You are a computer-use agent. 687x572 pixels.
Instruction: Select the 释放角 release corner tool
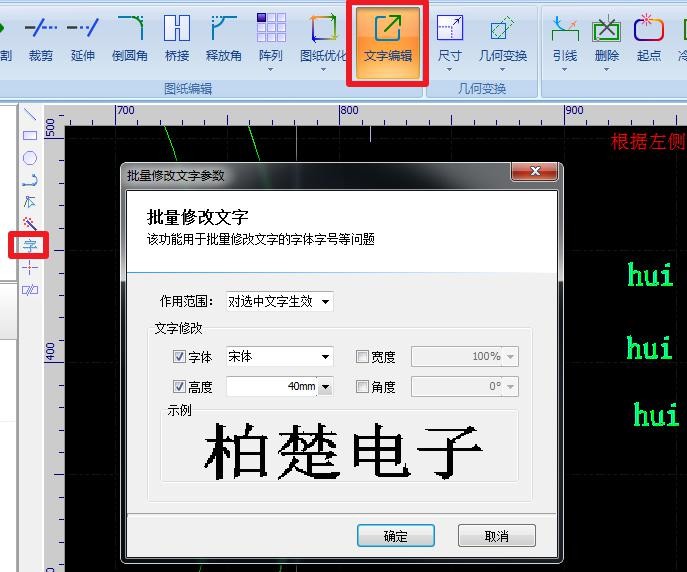click(x=223, y=38)
